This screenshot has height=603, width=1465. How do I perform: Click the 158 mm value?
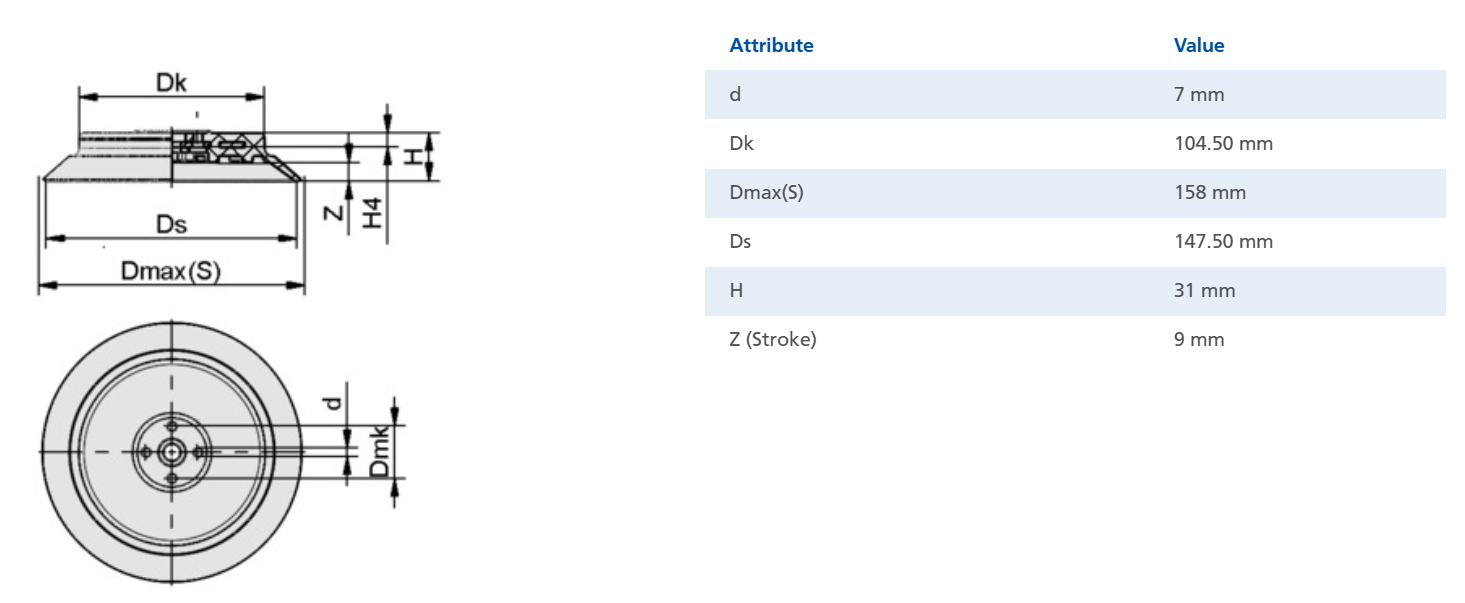pos(1210,192)
